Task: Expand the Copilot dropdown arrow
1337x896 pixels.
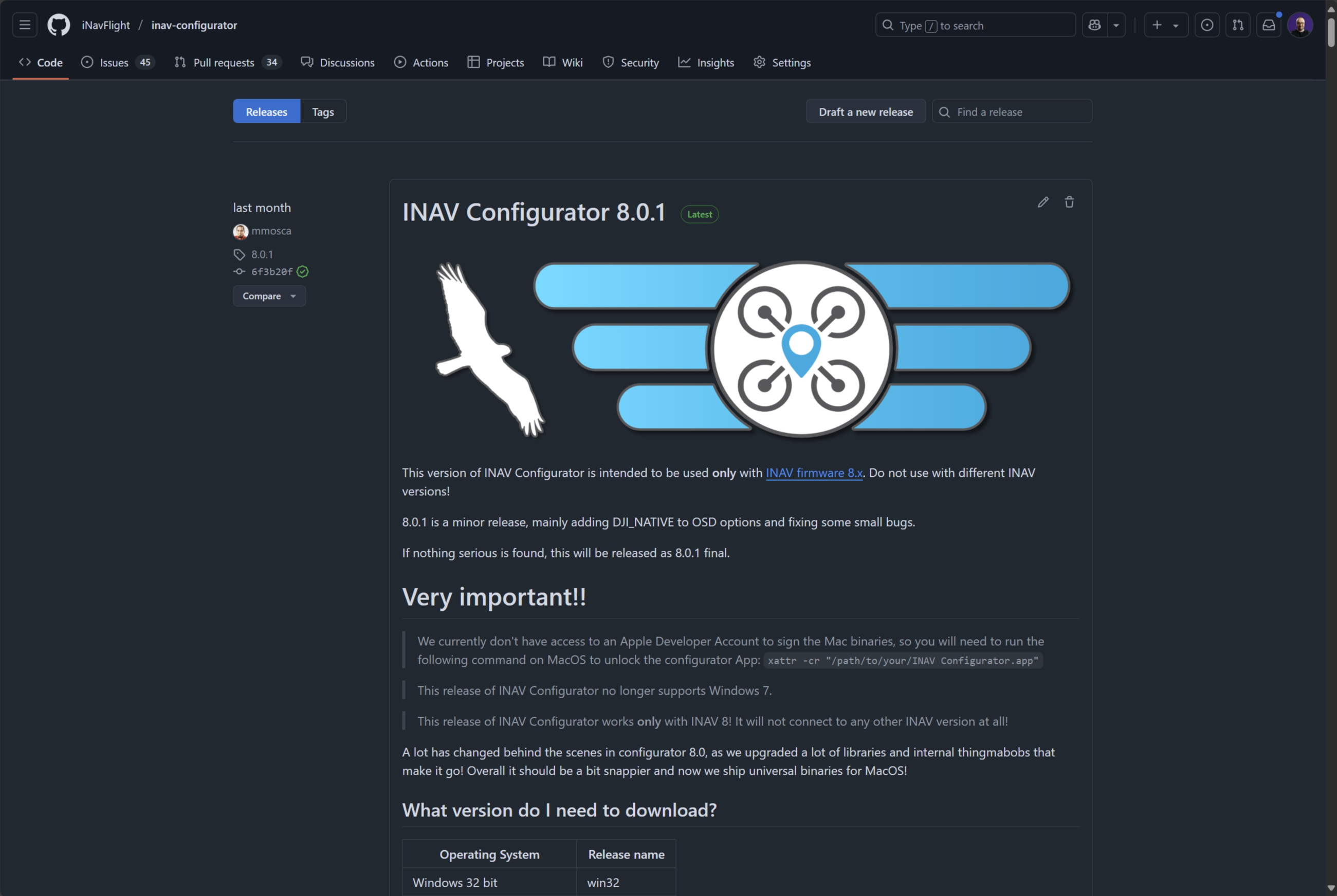Action: [1116, 25]
